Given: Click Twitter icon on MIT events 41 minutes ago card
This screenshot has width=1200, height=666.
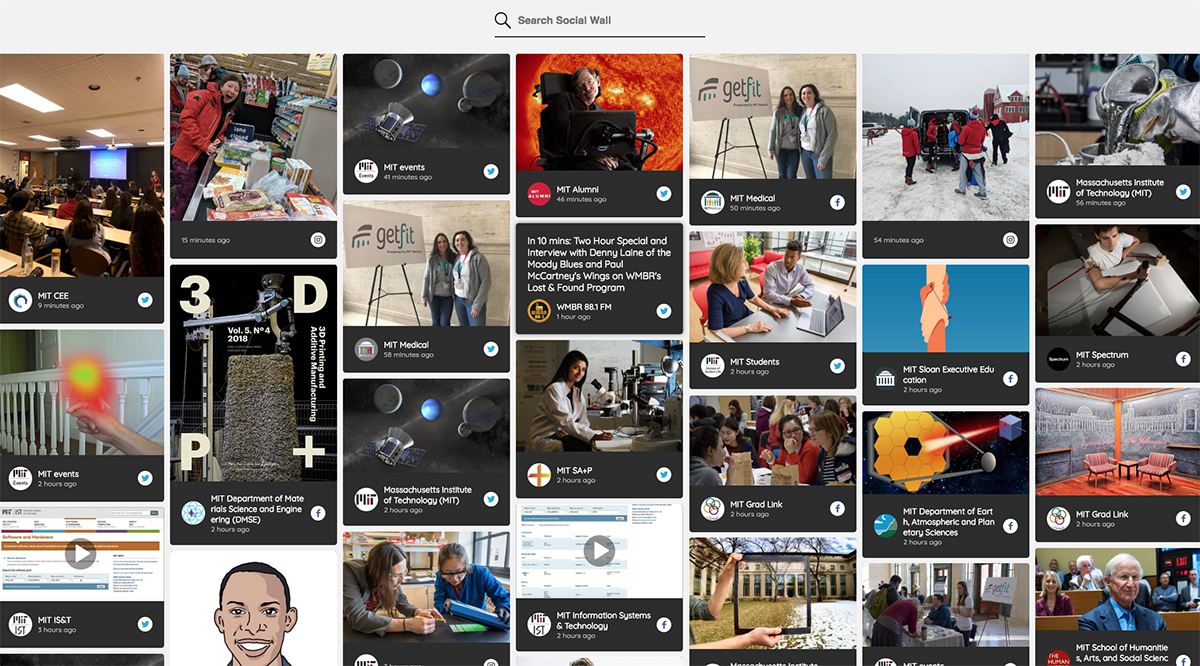Looking at the screenshot, I should click(x=491, y=171).
